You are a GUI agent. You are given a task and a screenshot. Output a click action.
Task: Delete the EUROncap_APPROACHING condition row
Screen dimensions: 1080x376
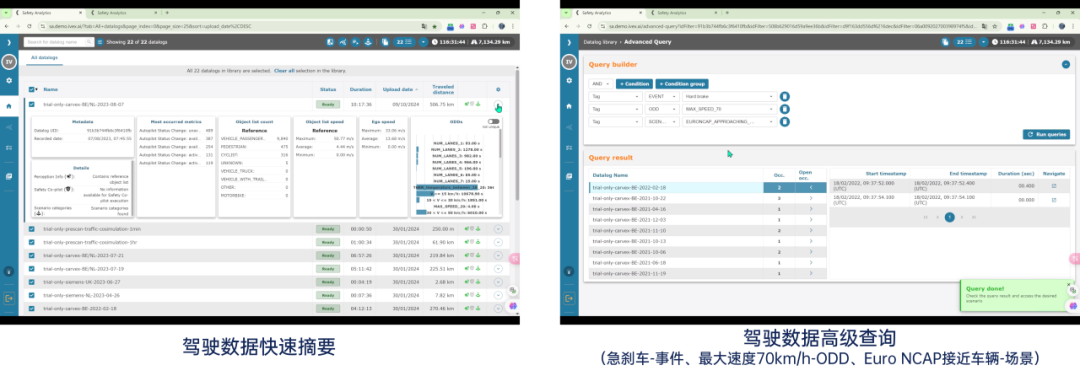[x=784, y=122]
